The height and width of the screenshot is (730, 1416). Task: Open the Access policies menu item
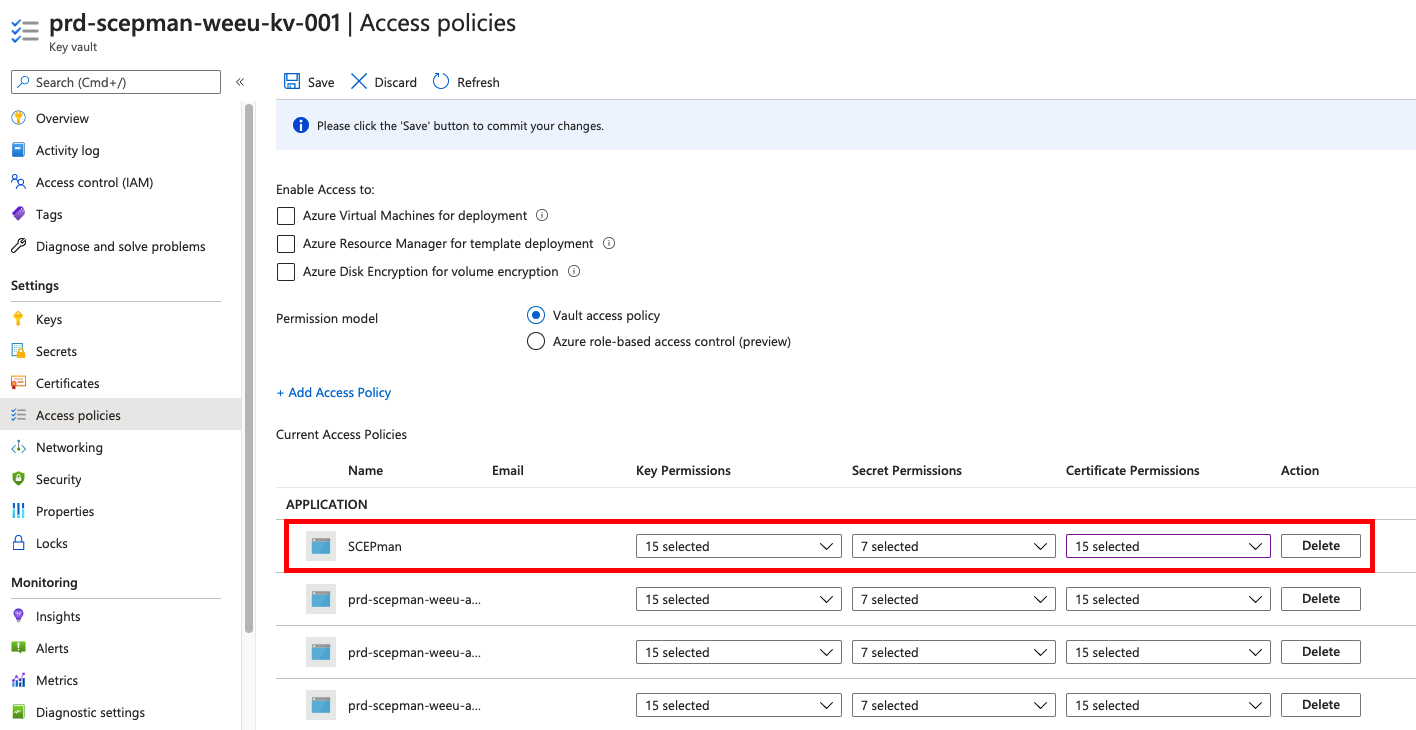tap(121, 415)
